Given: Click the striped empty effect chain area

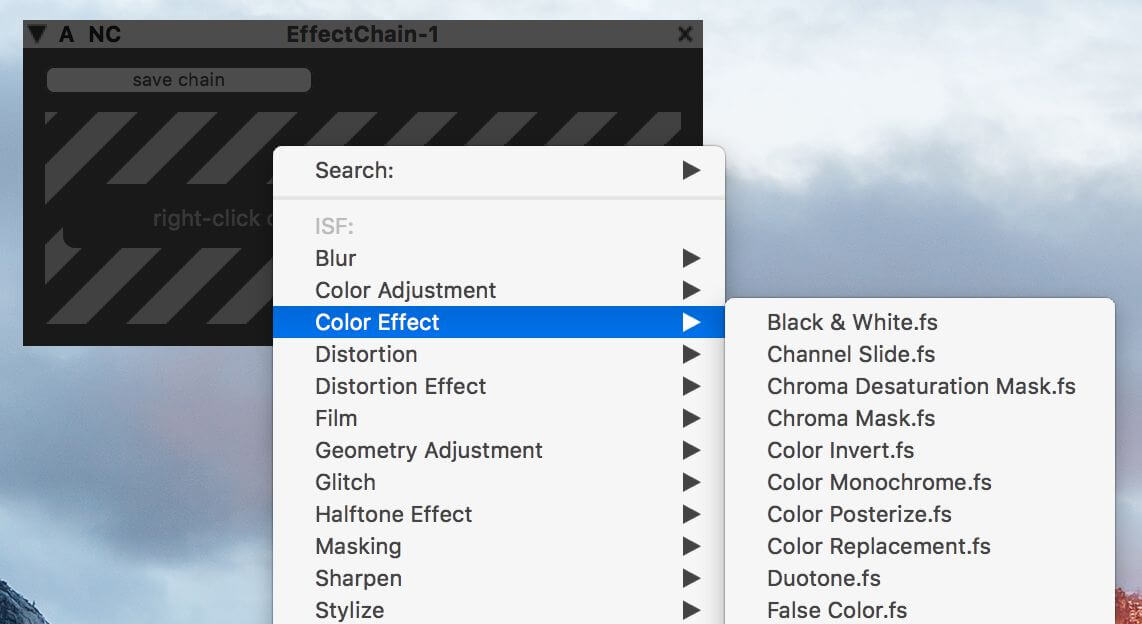Looking at the screenshot, I should (x=160, y=218).
